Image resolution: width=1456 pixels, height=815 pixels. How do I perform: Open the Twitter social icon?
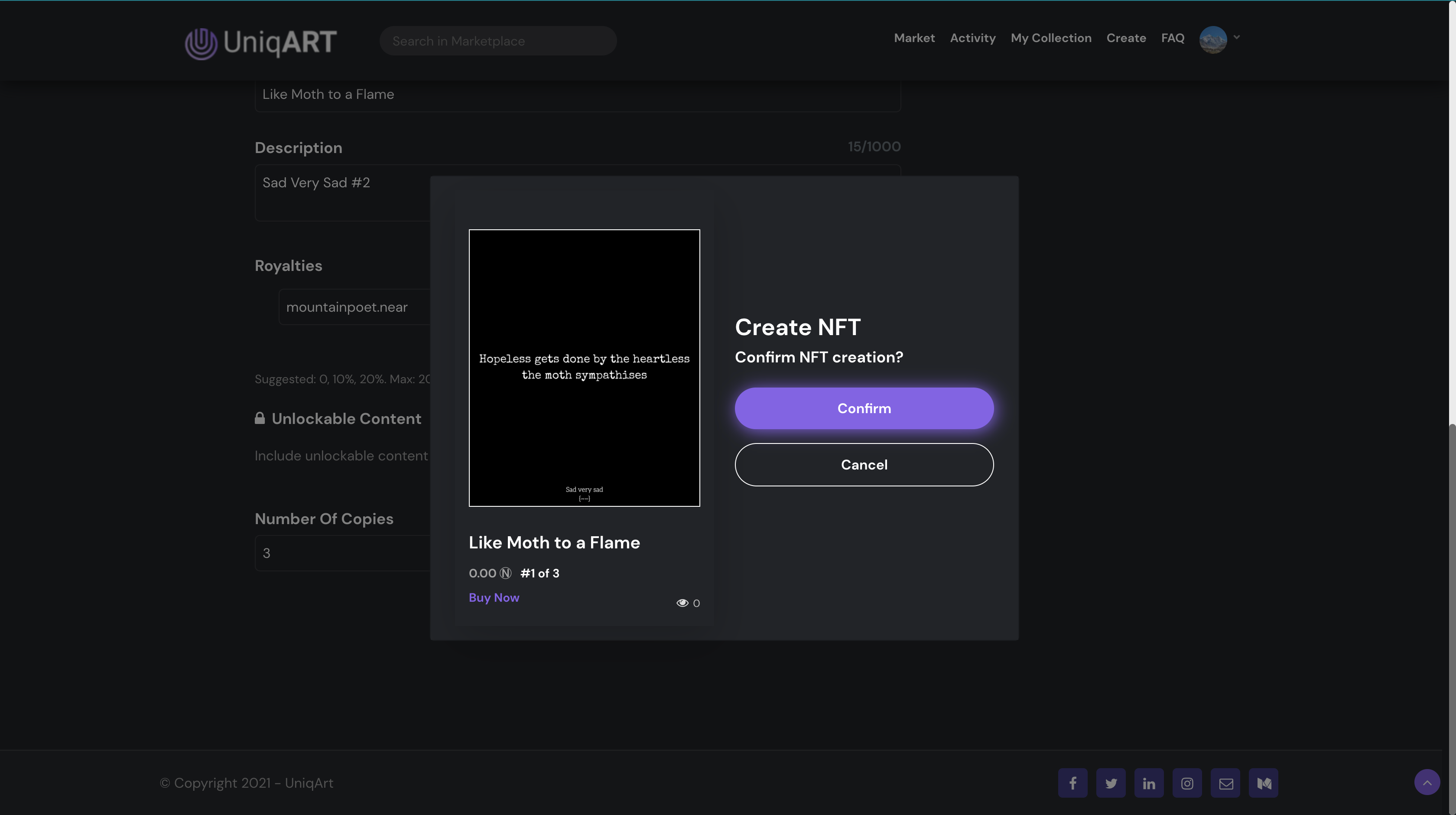pyautogui.click(x=1111, y=783)
